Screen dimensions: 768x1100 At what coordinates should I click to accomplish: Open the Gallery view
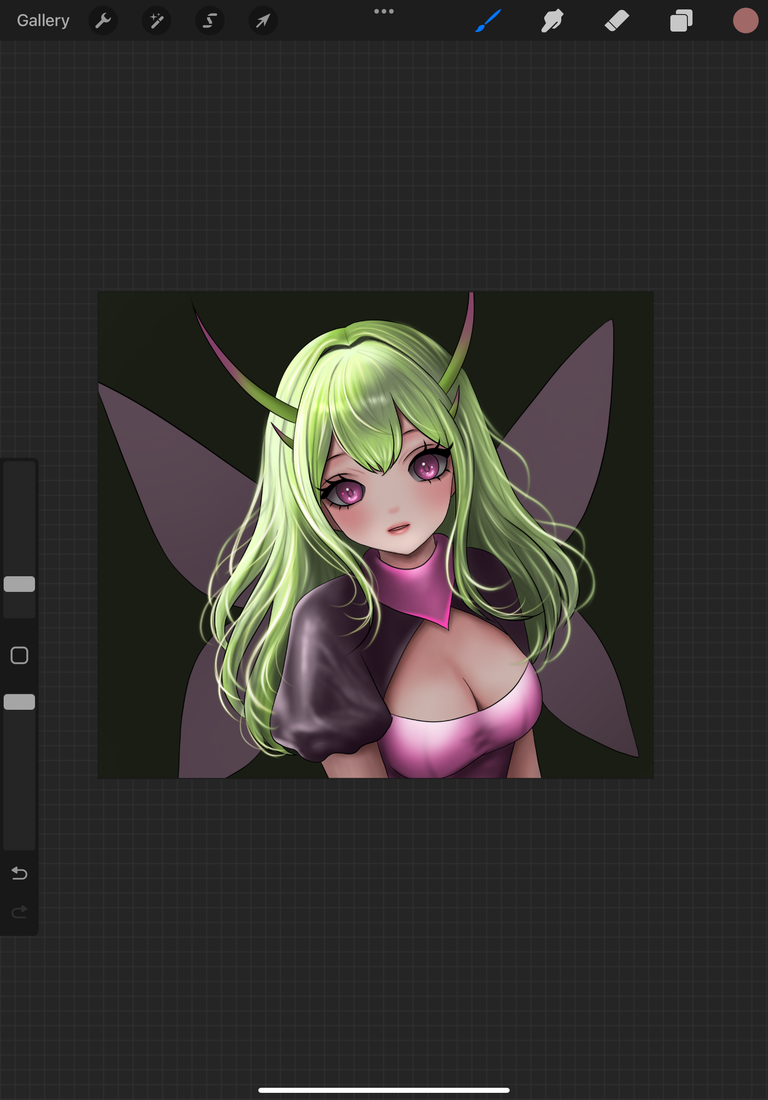click(x=43, y=20)
